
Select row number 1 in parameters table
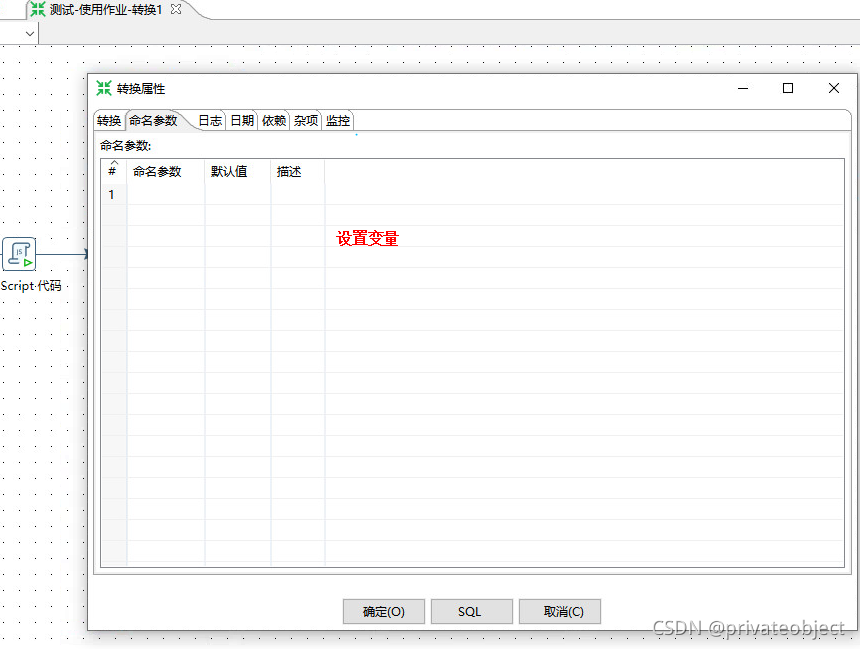coord(114,194)
